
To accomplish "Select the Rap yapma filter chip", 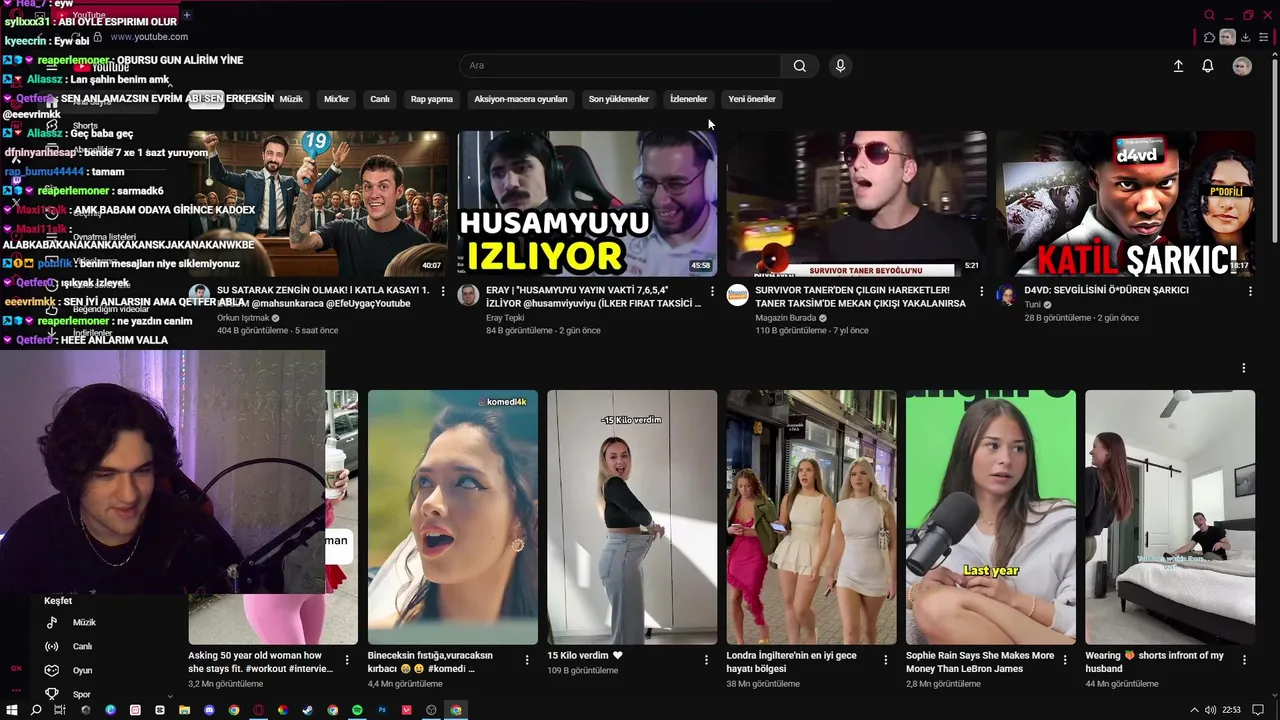I will (x=432, y=99).
